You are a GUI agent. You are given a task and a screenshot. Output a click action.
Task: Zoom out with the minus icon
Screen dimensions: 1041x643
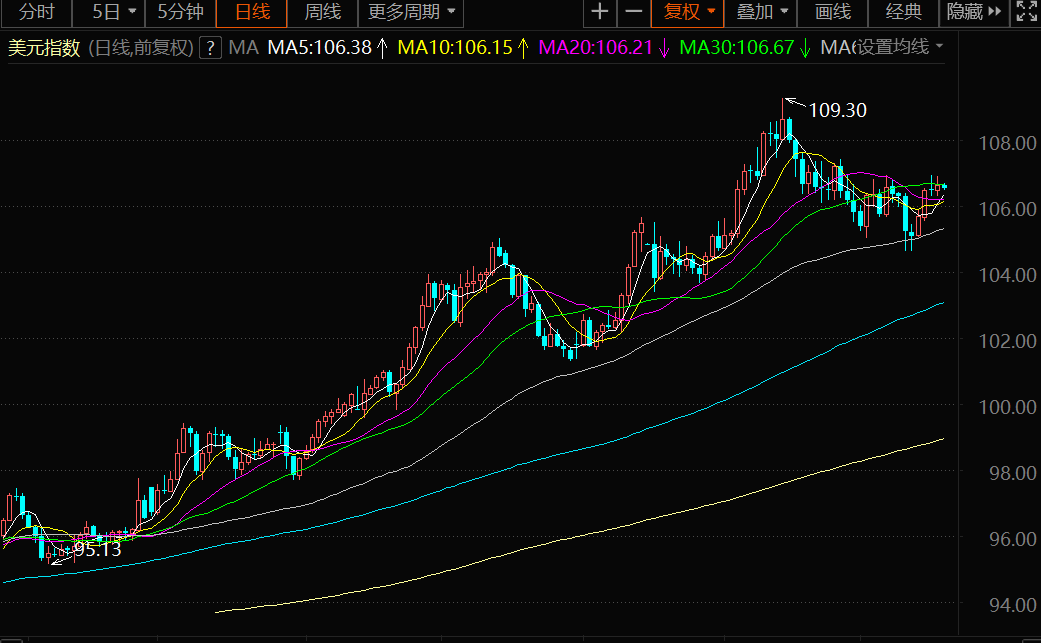(x=634, y=13)
